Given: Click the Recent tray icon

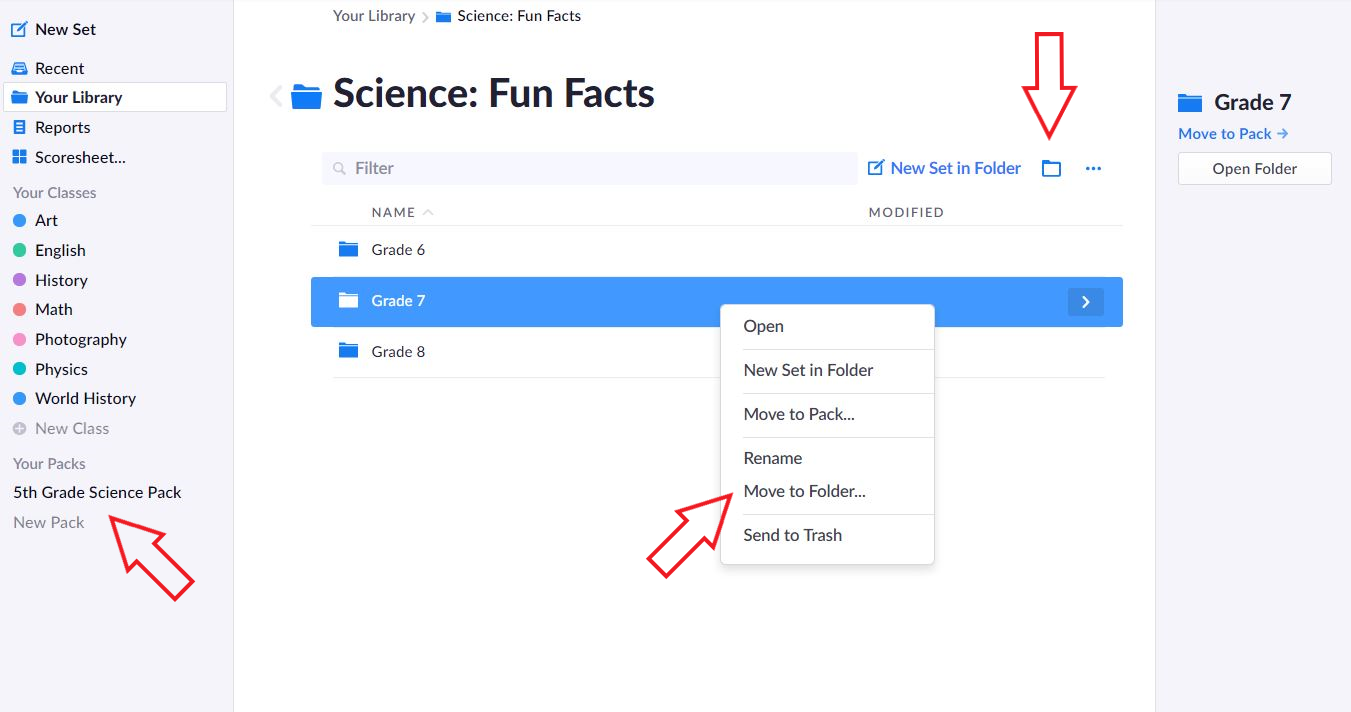Looking at the screenshot, I should click(x=19, y=68).
